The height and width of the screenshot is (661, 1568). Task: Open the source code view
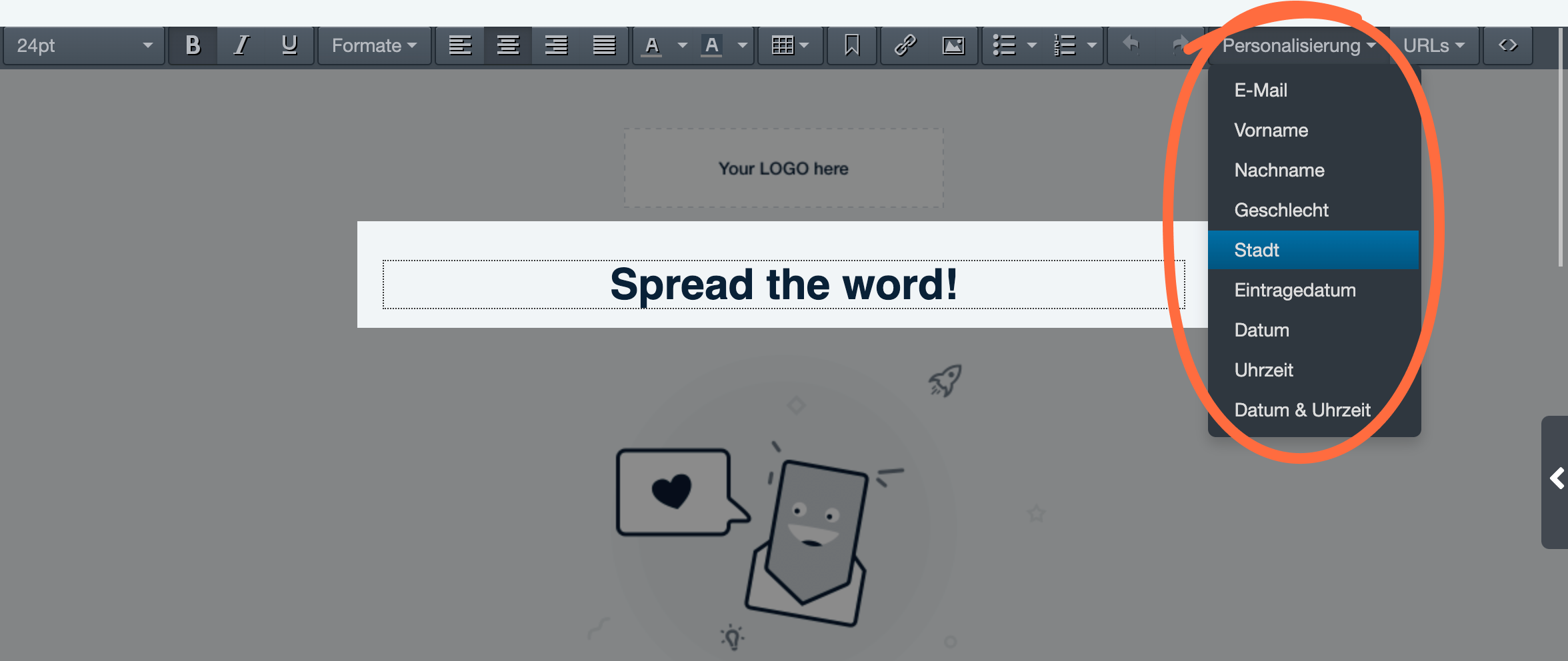click(1508, 45)
